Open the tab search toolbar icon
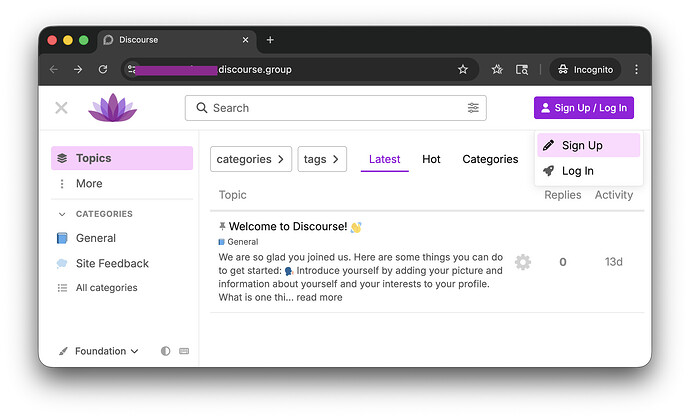This screenshot has width=690, height=417. coord(522,70)
